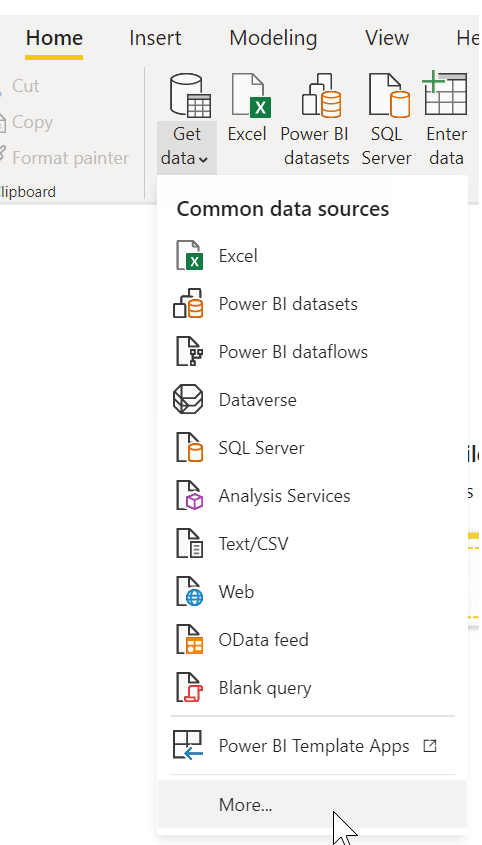The height and width of the screenshot is (845, 482).
Task: Switch to the Modeling tab
Action: 273,38
